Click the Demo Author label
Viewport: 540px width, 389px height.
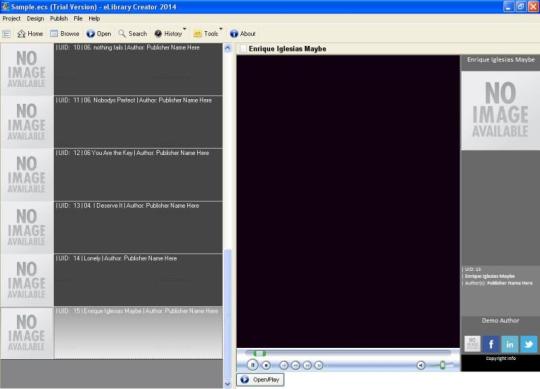pyautogui.click(x=500, y=320)
